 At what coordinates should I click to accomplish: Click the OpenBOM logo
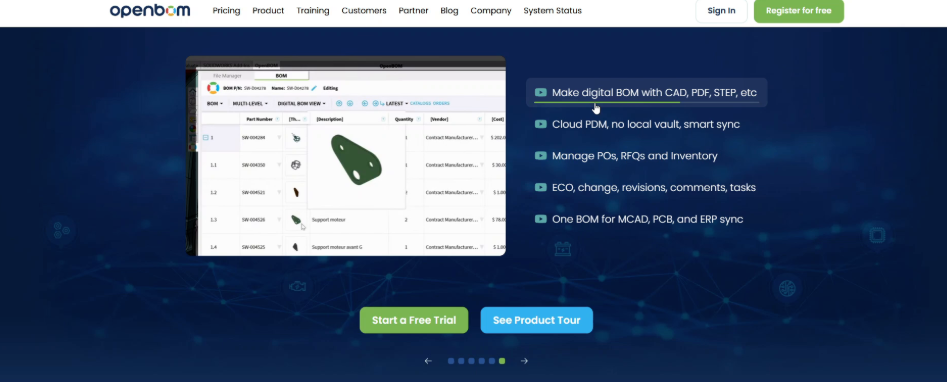(150, 10)
